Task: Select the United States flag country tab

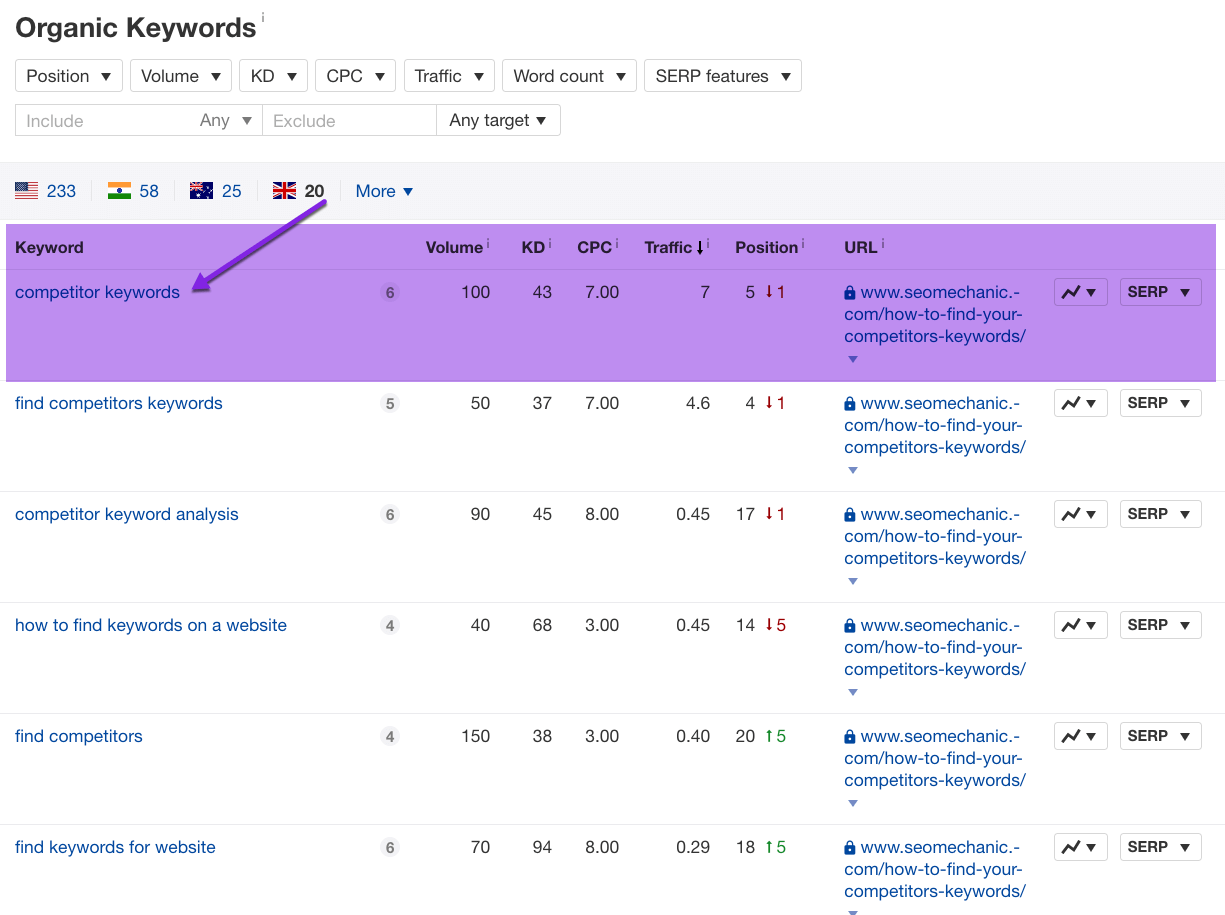Action: pyautogui.click(x=46, y=191)
